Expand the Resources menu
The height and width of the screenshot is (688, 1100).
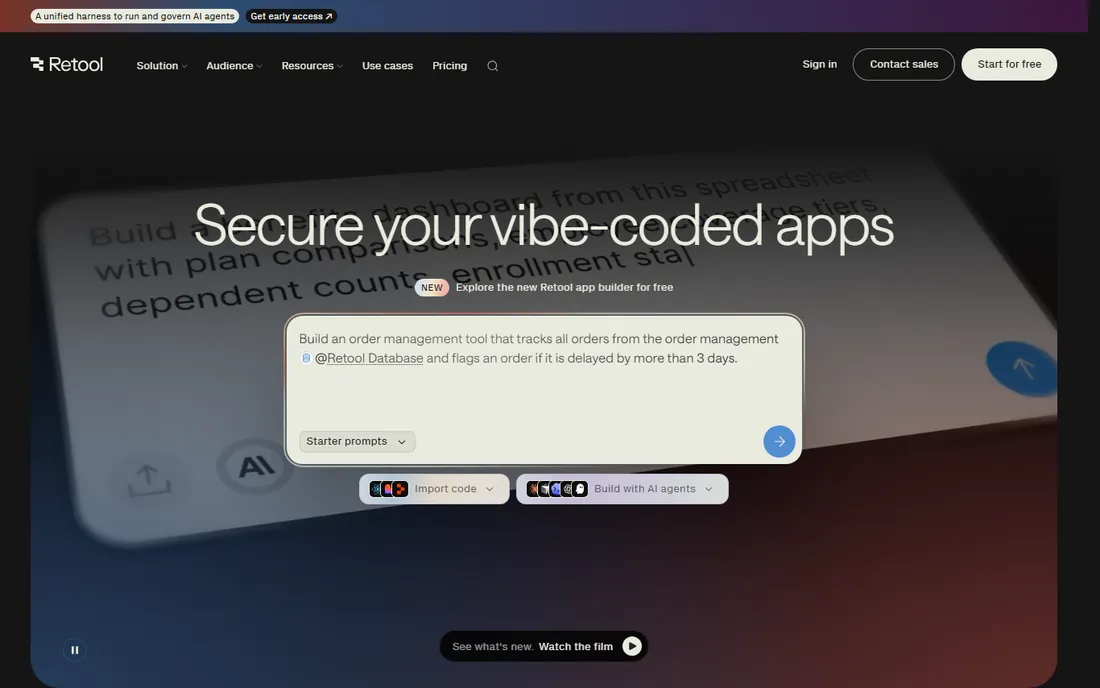point(311,66)
